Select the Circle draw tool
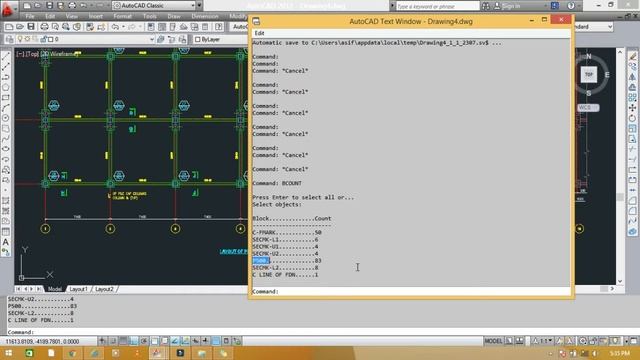This screenshot has height=360, width=640. pos(6,118)
